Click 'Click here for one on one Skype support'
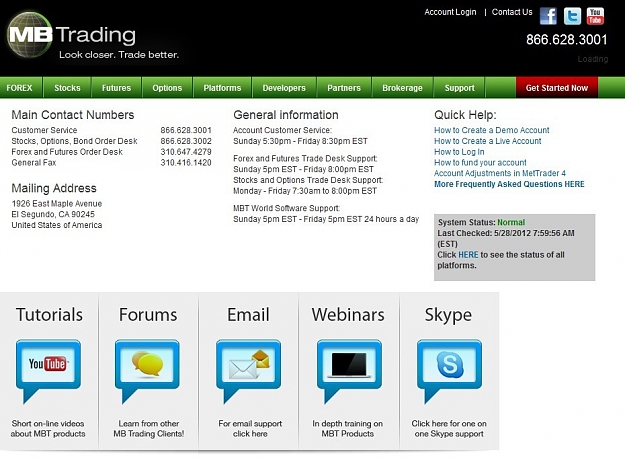Screen dimensions: 625x460 coord(449,429)
